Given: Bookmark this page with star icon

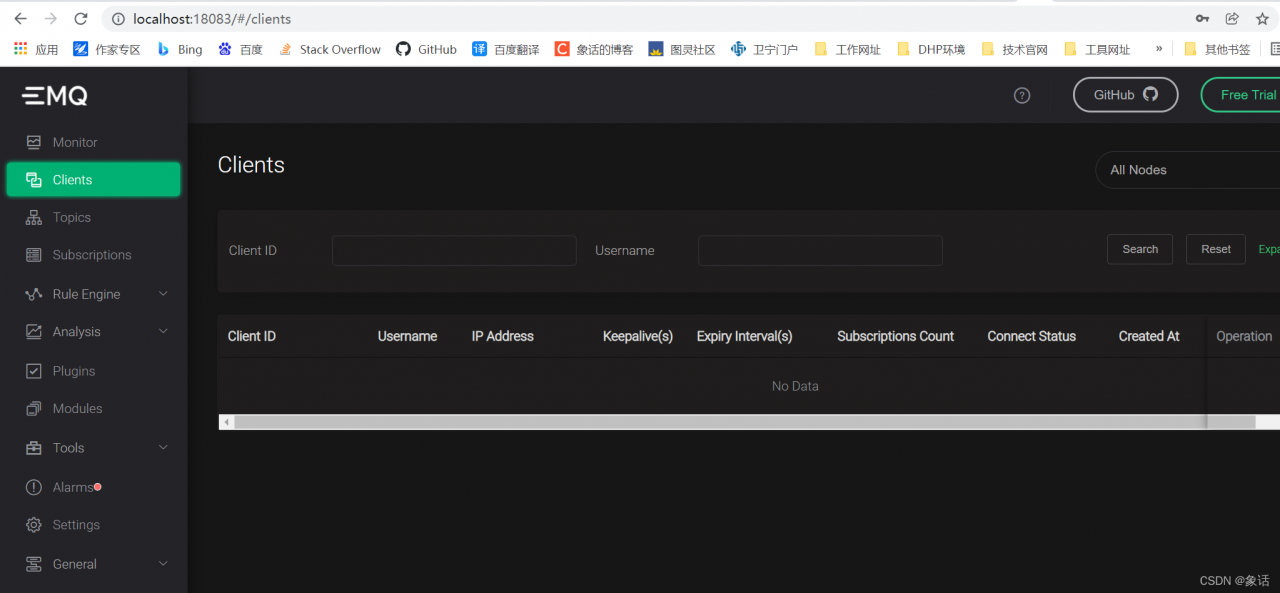Looking at the screenshot, I should [1262, 19].
